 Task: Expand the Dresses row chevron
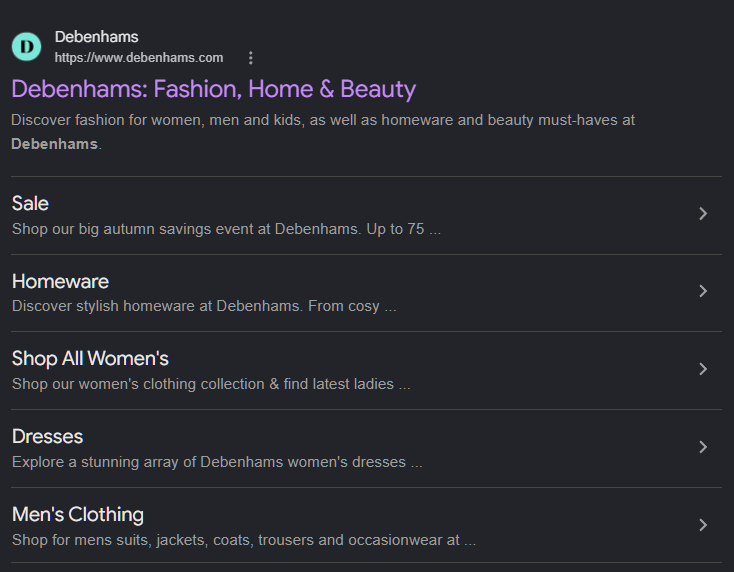(x=703, y=447)
